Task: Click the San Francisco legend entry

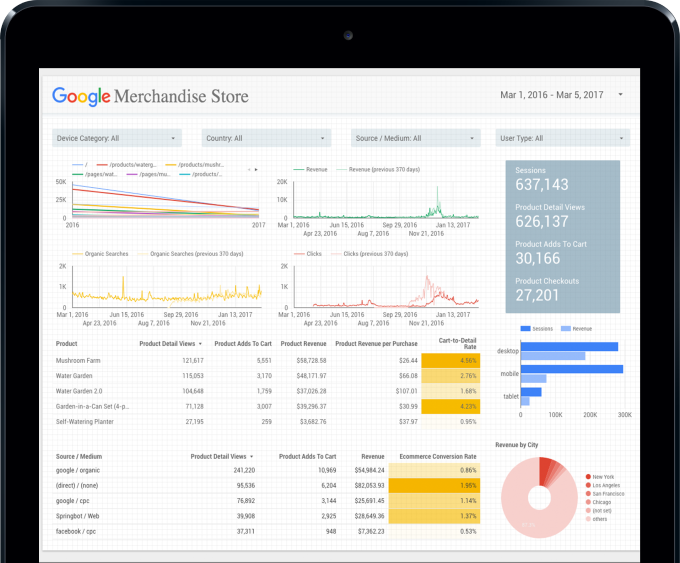Action: coord(605,494)
